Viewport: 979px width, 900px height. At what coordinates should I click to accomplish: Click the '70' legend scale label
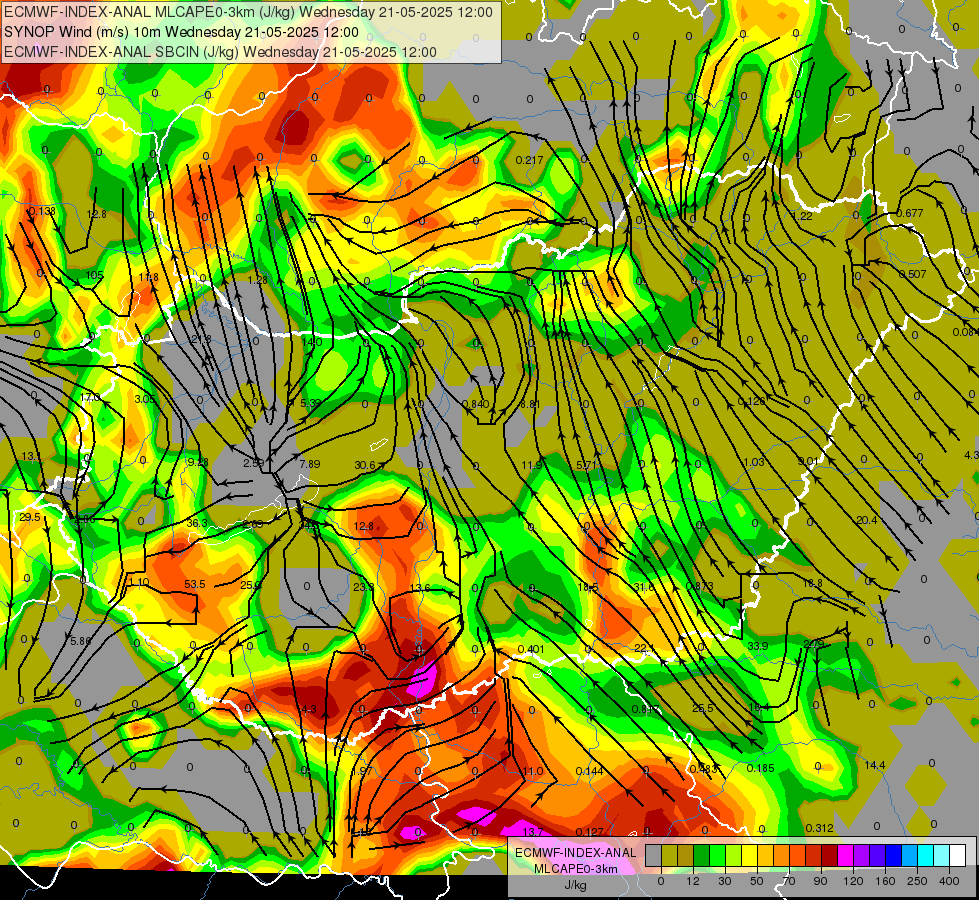789,881
